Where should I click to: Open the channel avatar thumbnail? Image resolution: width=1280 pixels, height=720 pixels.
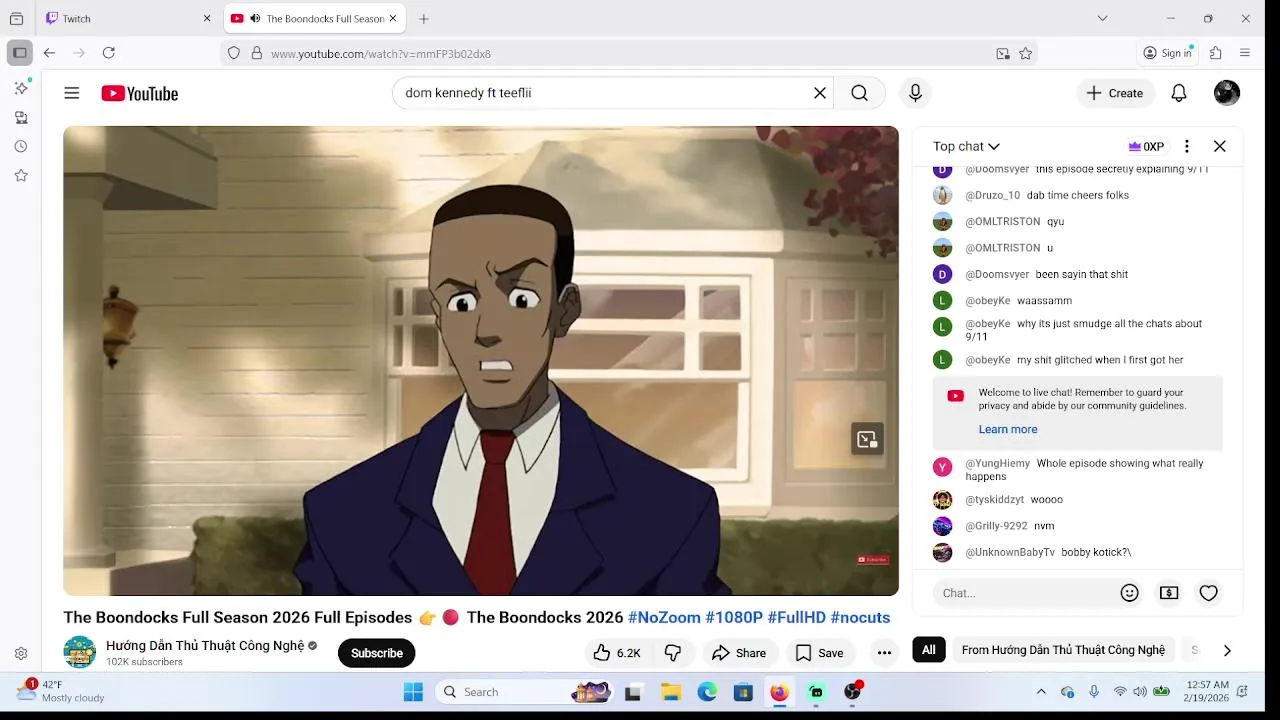(x=80, y=652)
